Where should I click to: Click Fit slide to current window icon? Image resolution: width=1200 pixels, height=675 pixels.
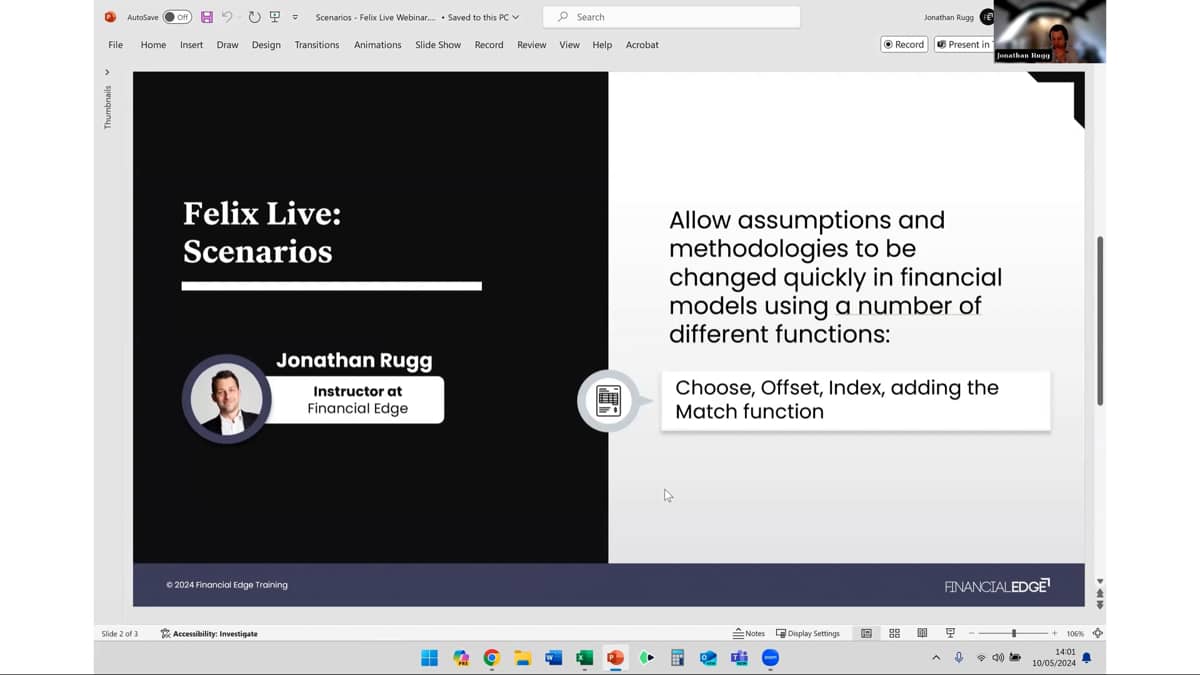(x=1098, y=633)
